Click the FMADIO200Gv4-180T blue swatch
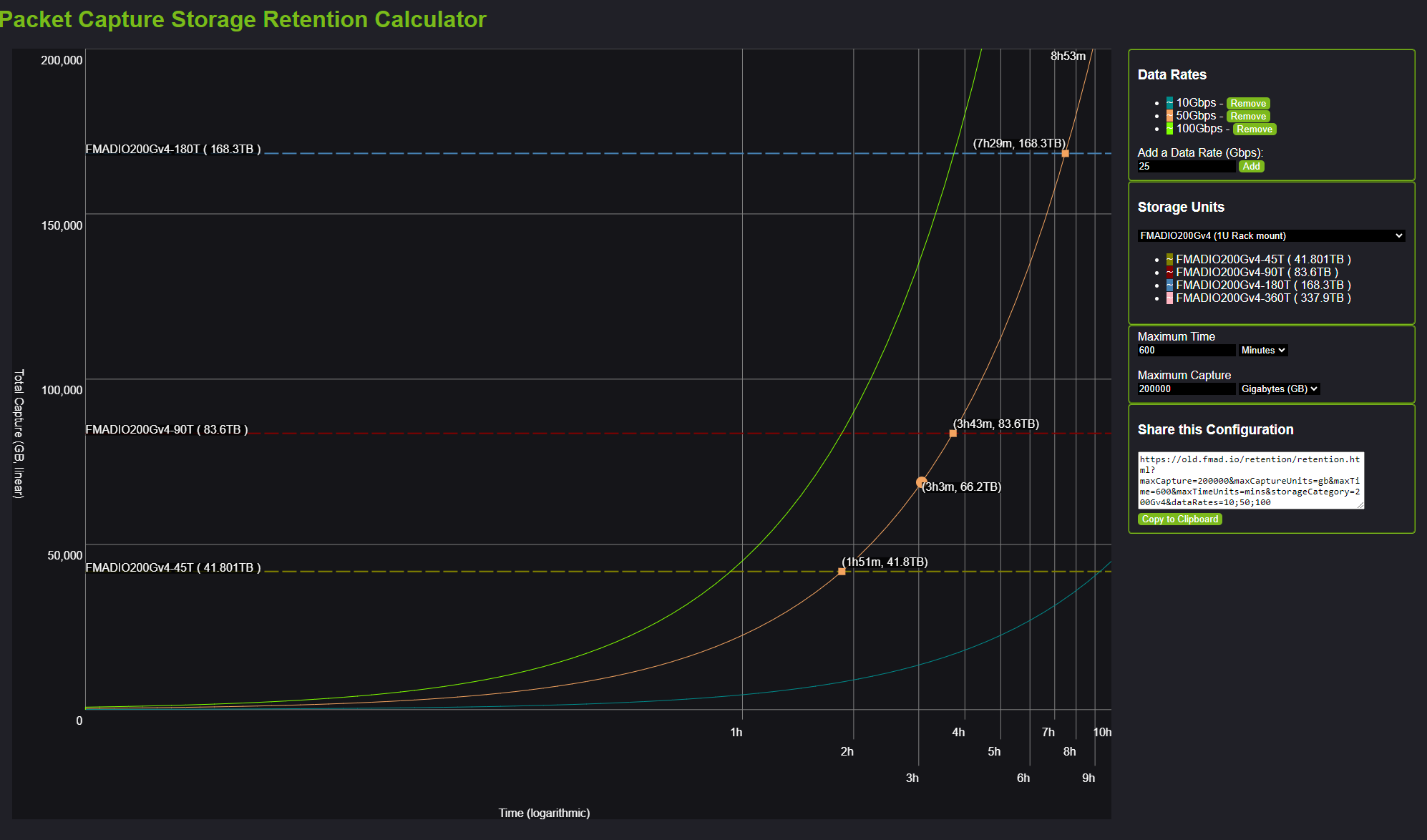This screenshot has width=1427, height=840. (x=1169, y=285)
